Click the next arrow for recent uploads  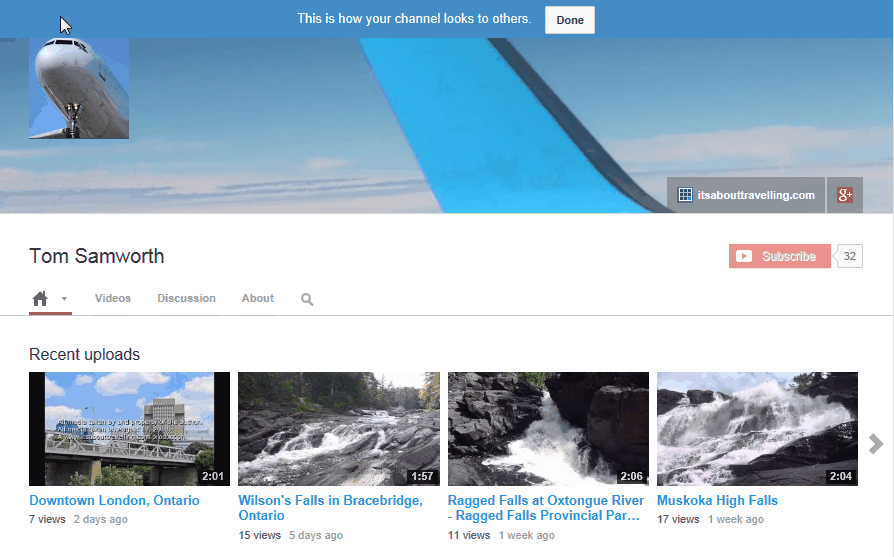coord(876,444)
